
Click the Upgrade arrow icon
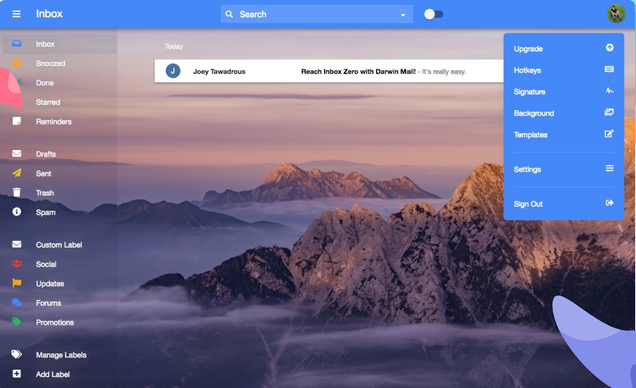[609, 48]
